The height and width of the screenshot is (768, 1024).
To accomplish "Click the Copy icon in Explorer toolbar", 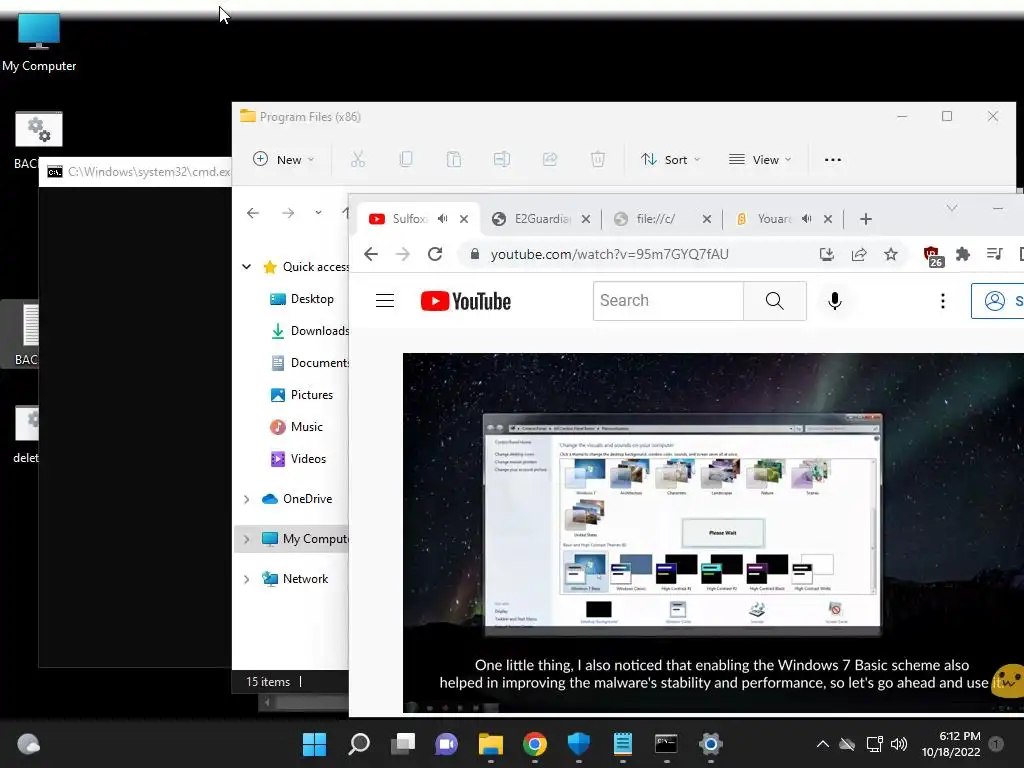I will (x=406, y=159).
